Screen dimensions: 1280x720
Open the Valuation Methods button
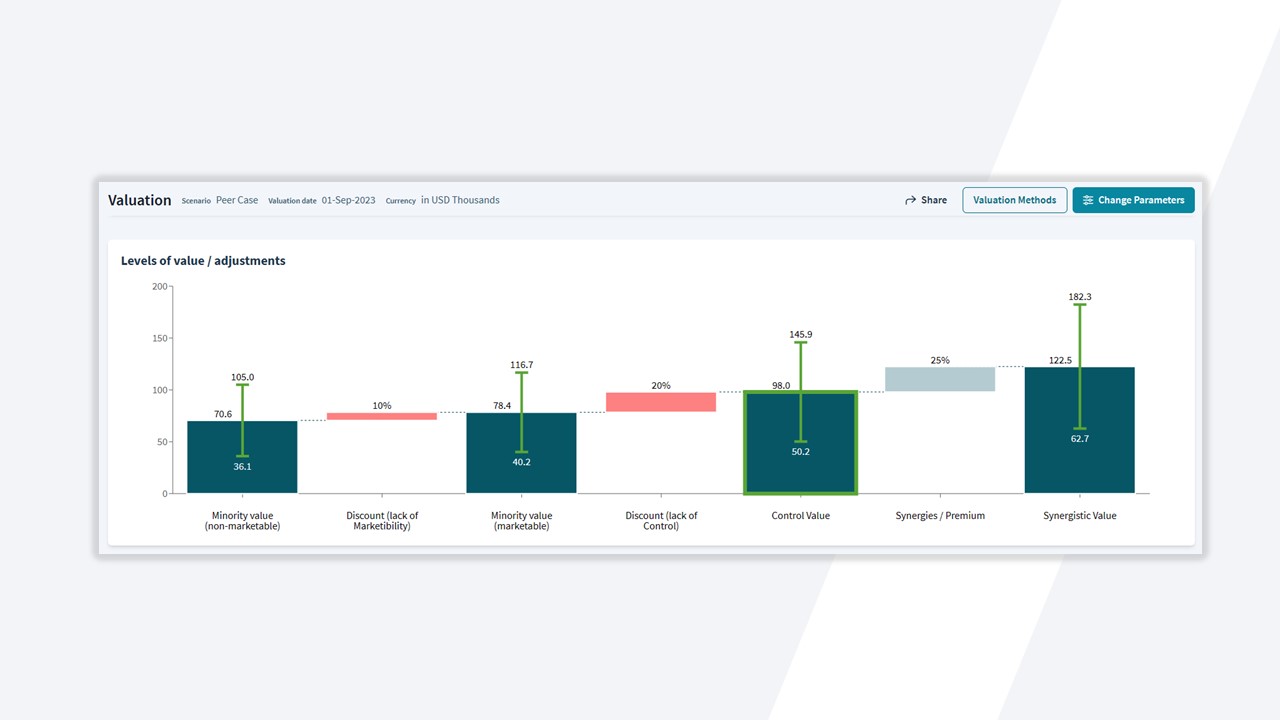tap(1014, 200)
